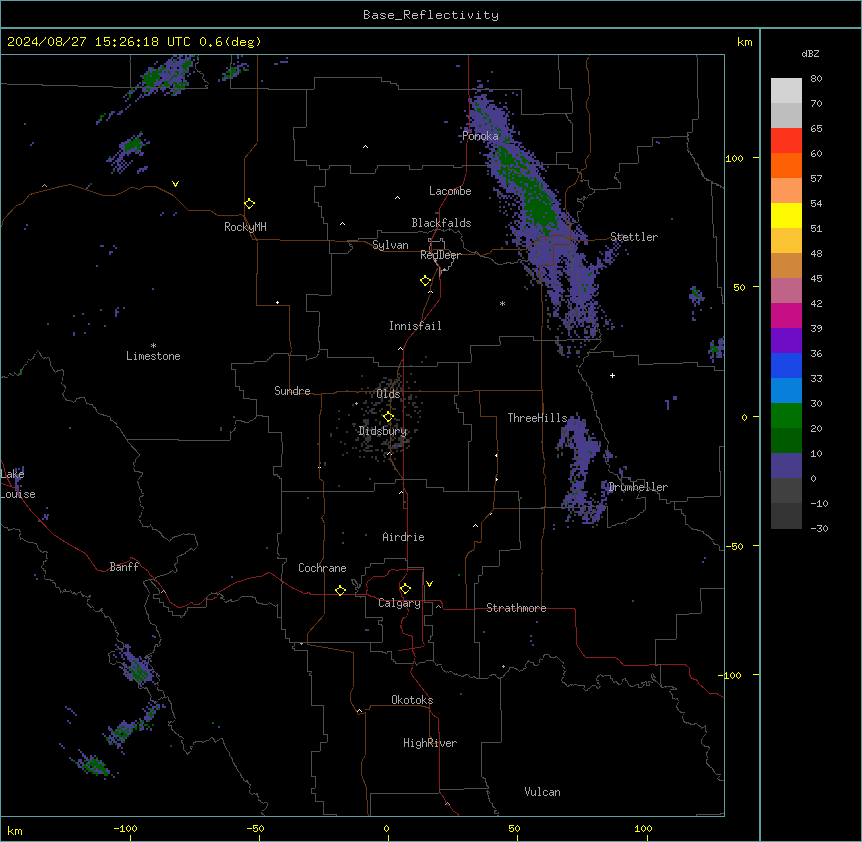
Task: Click the Strathmore city label
Action: pyautogui.click(x=516, y=608)
